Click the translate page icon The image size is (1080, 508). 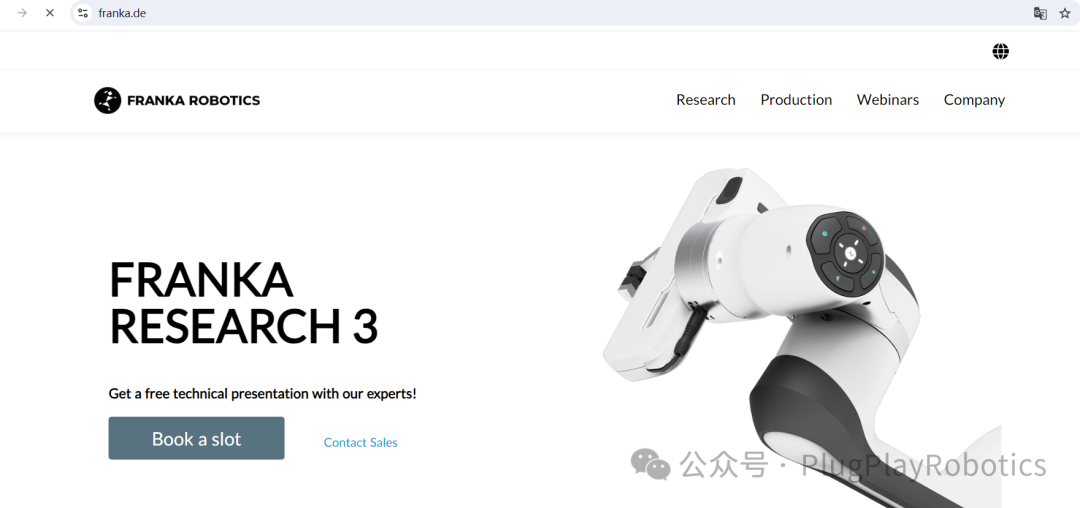1040,13
